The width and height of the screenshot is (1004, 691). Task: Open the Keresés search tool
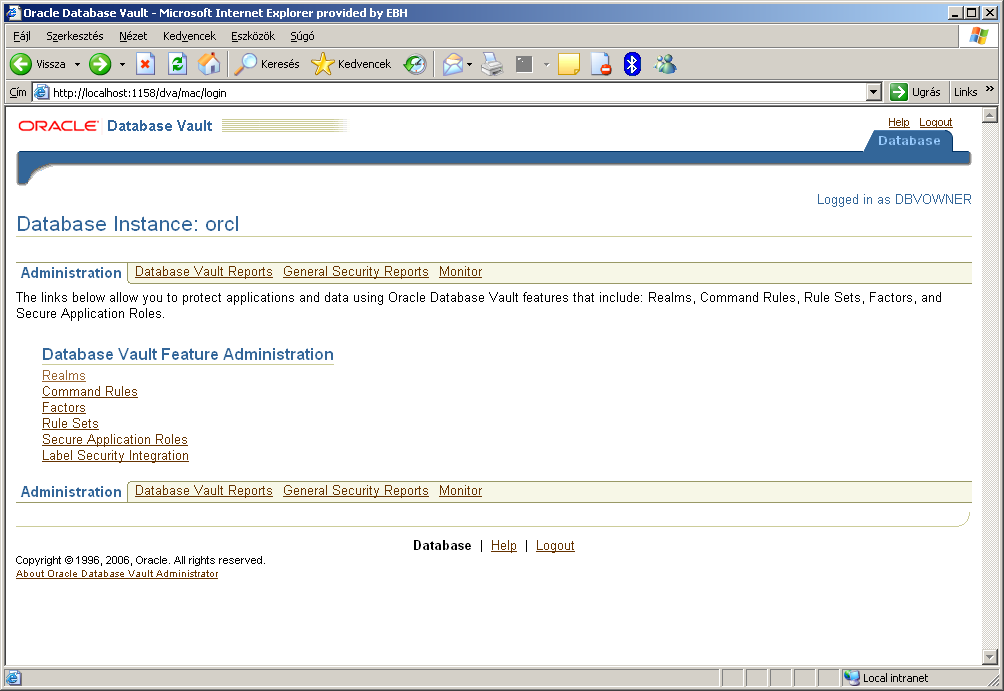(267, 64)
